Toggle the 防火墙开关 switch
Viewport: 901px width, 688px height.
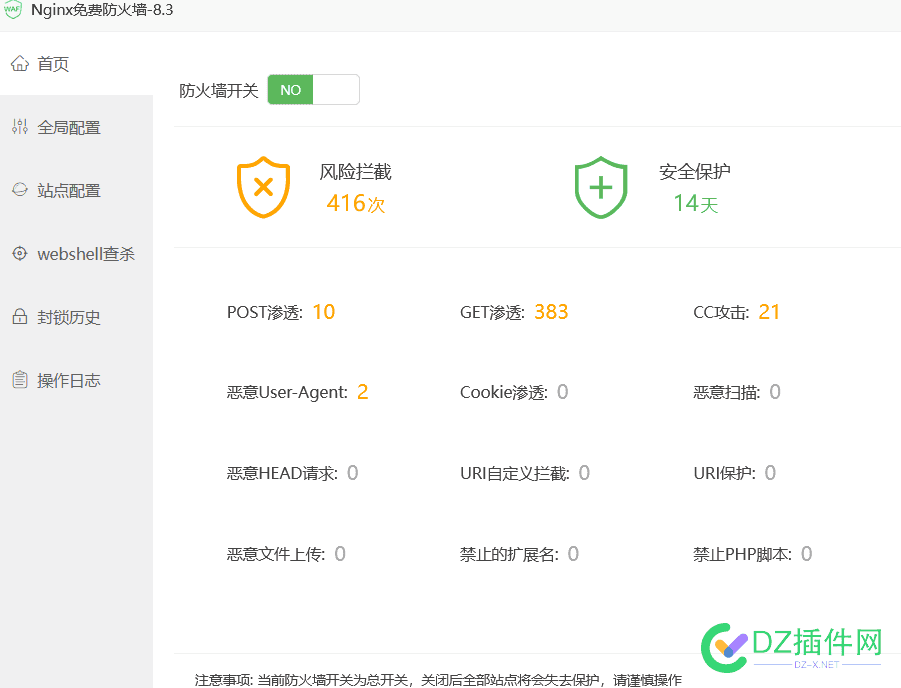pos(313,90)
